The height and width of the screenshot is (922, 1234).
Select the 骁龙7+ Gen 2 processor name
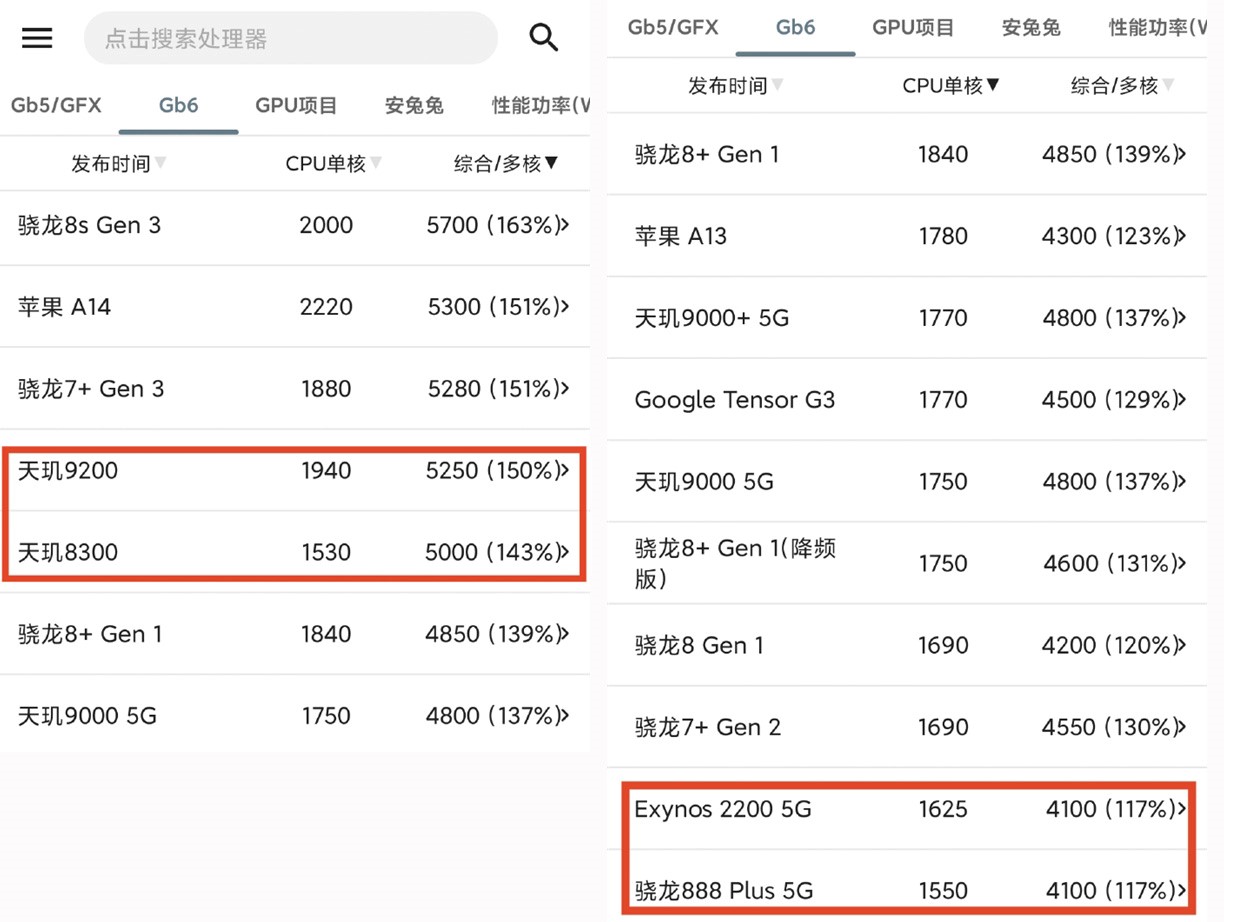click(708, 727)
